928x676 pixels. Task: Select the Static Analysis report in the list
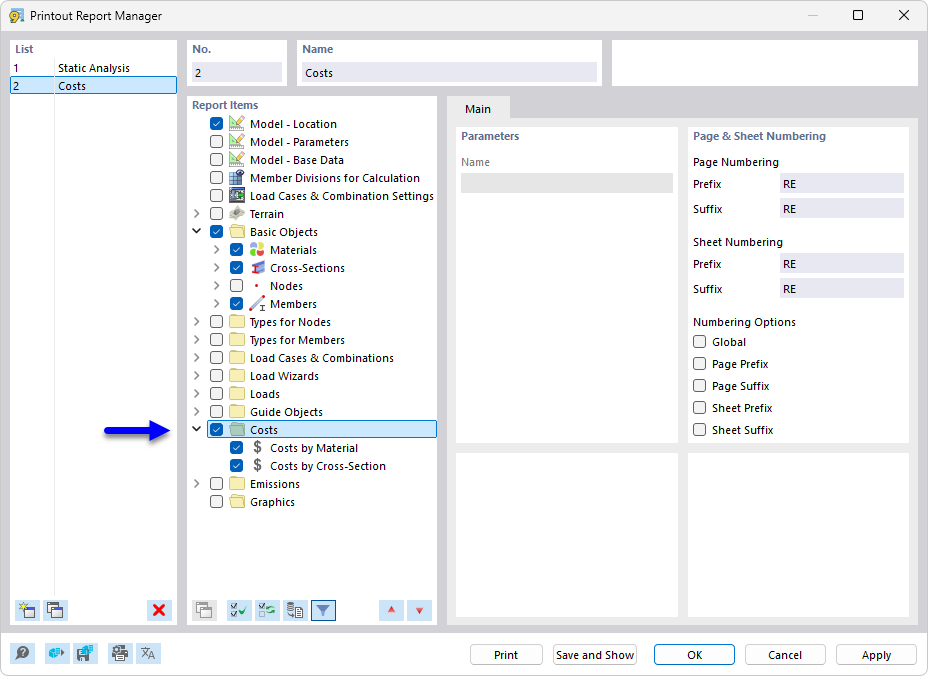point(90,68)
